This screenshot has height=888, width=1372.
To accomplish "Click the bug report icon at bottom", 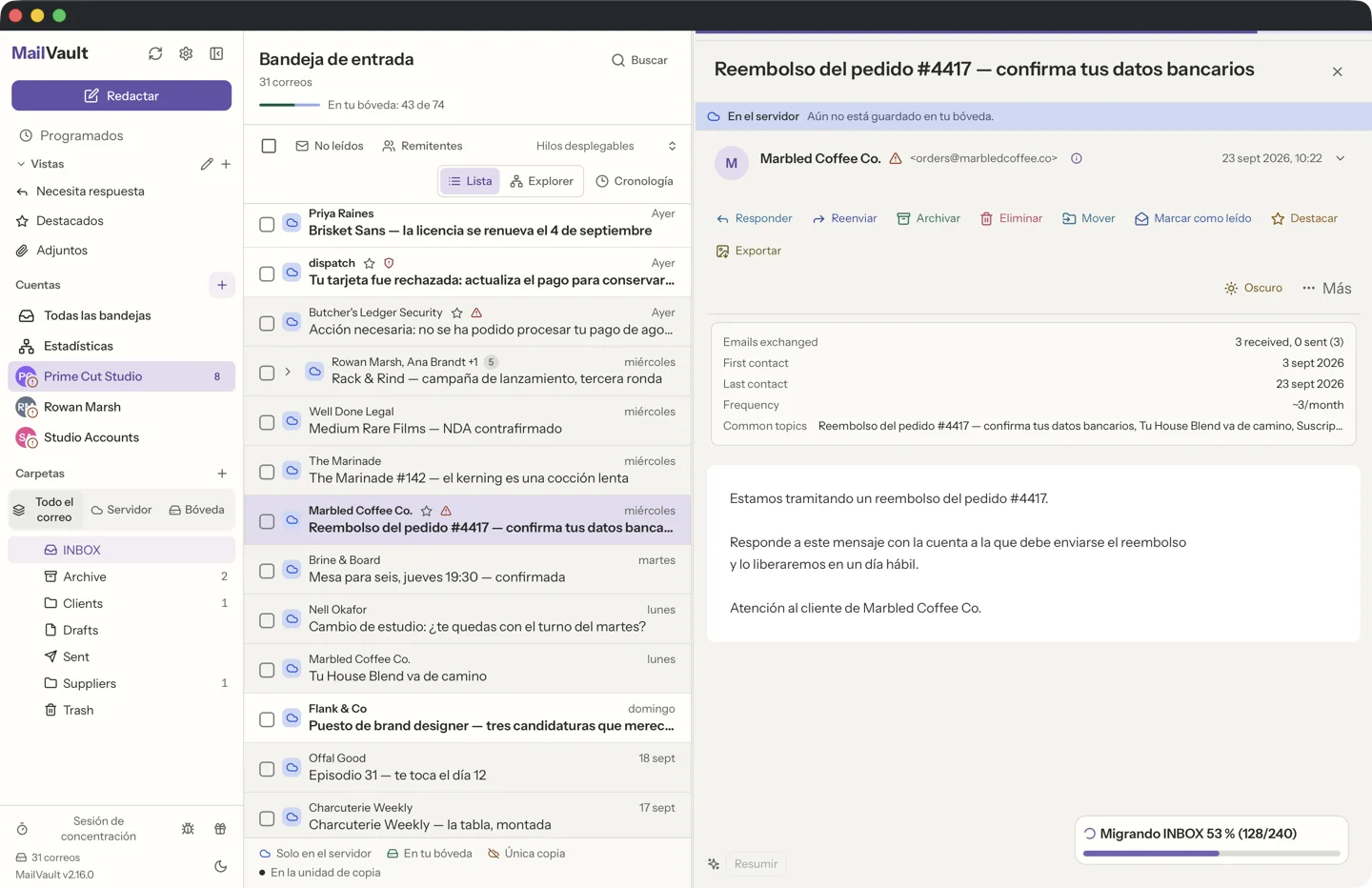I will click(188, 829).
